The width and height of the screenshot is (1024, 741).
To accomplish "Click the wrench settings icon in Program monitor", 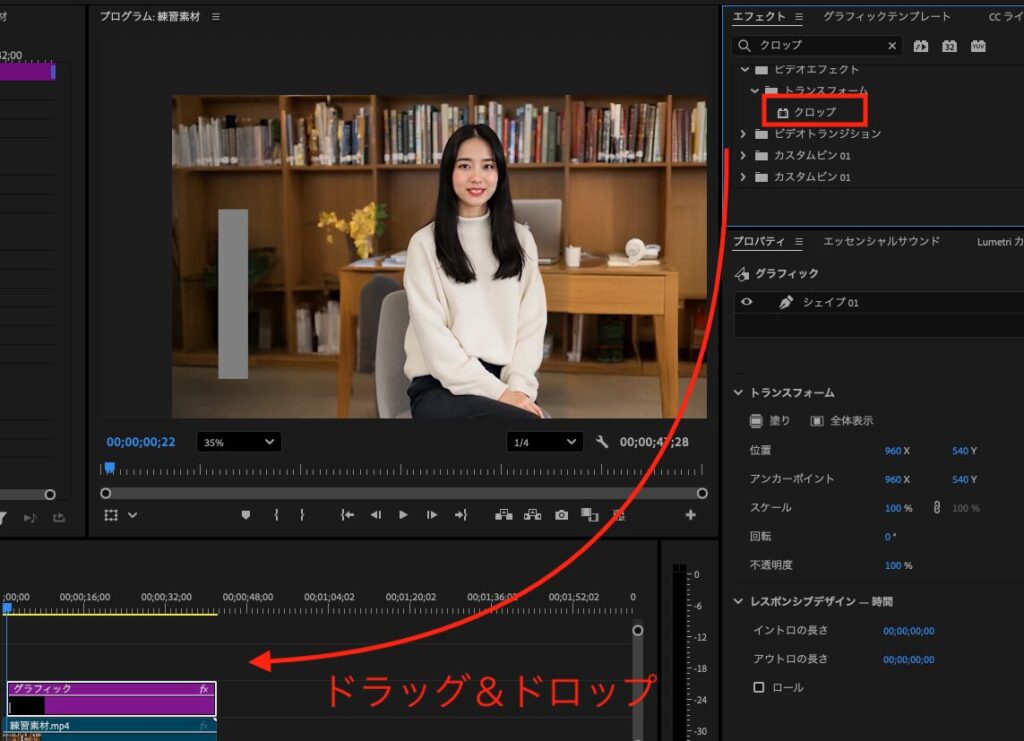I will point(601,440).
